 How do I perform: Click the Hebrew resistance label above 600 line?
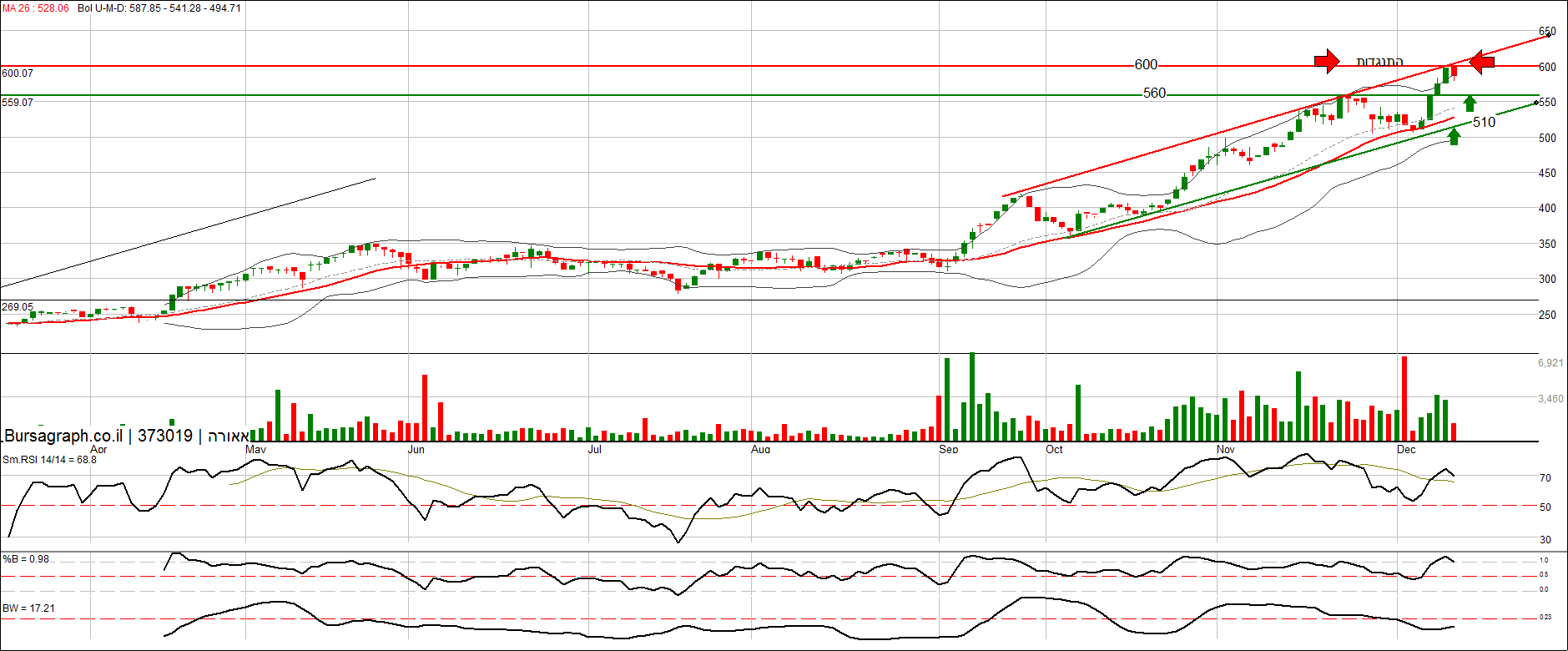pyautogui.click(x=1379, y=62)
